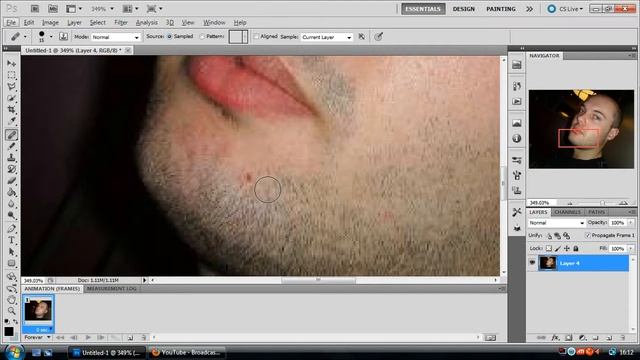This screenshot has width=640, height=360.
Task: Enable the Aligned checkbox
Action: [256, 37]
